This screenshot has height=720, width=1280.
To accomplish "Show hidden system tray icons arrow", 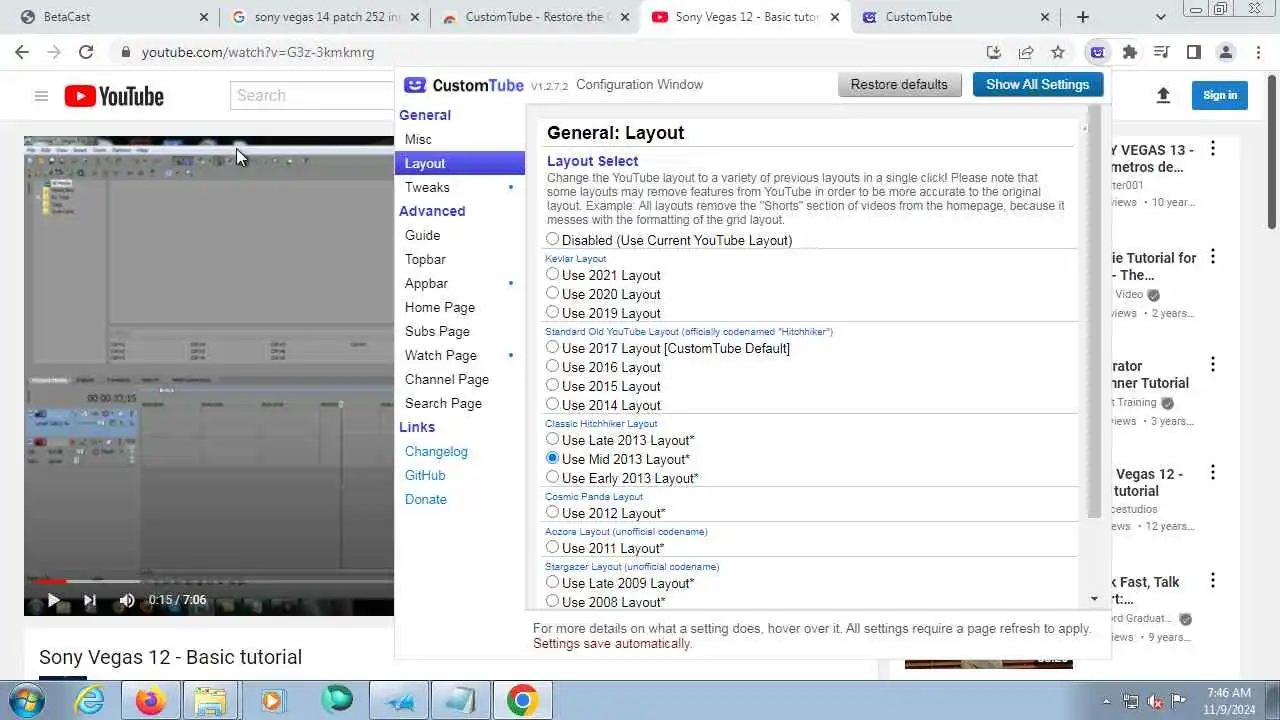I will pyautogui.click(x=1106, y=701).
